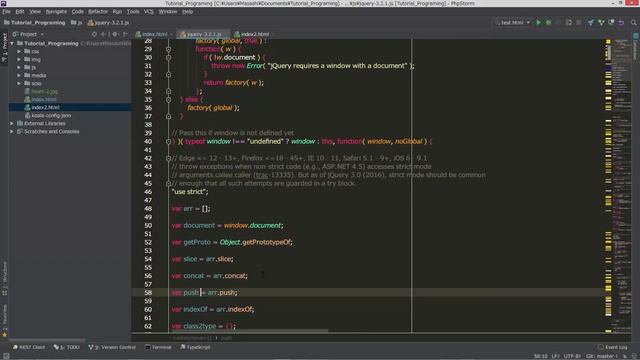Image resolution: width=640 pixels, height=360 pixels.
Task: Open the Refactor menu
Action: pos(98,11)
